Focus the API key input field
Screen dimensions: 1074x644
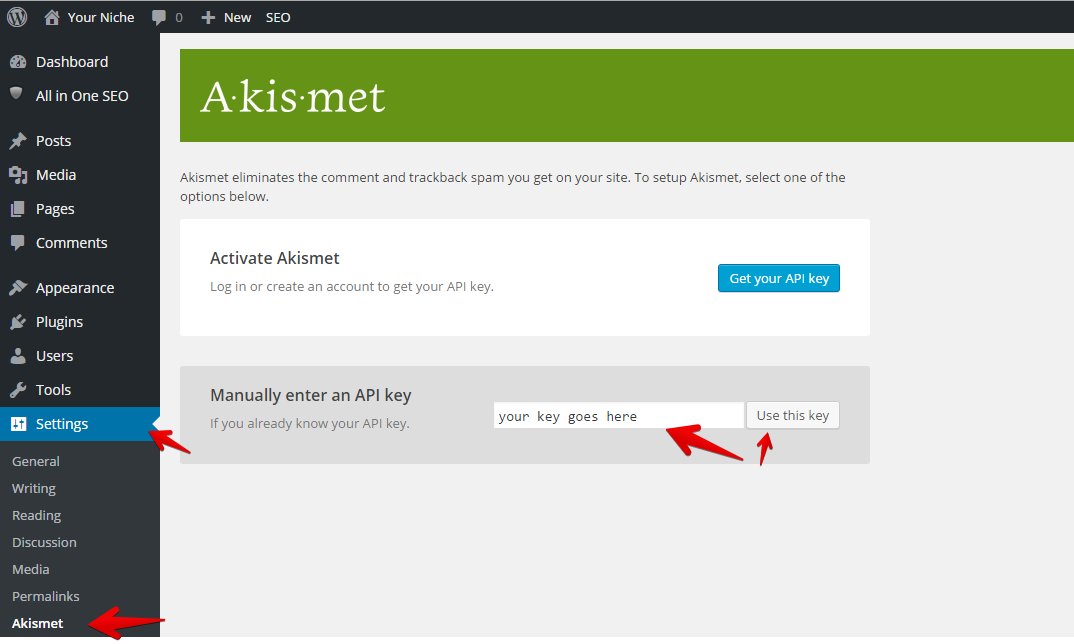tap(619, 415)
